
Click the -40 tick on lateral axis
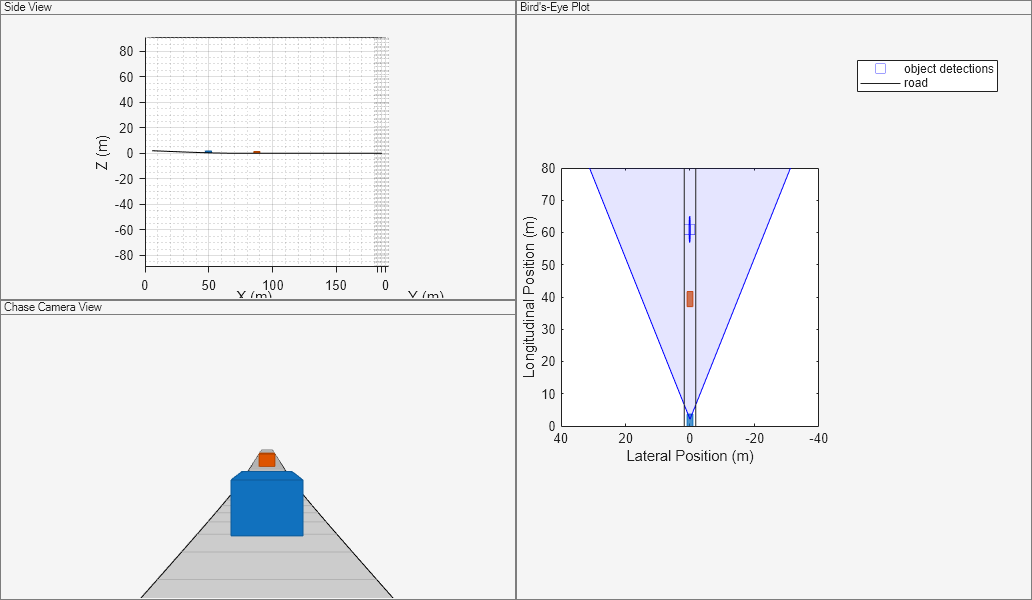pos(818,438)
